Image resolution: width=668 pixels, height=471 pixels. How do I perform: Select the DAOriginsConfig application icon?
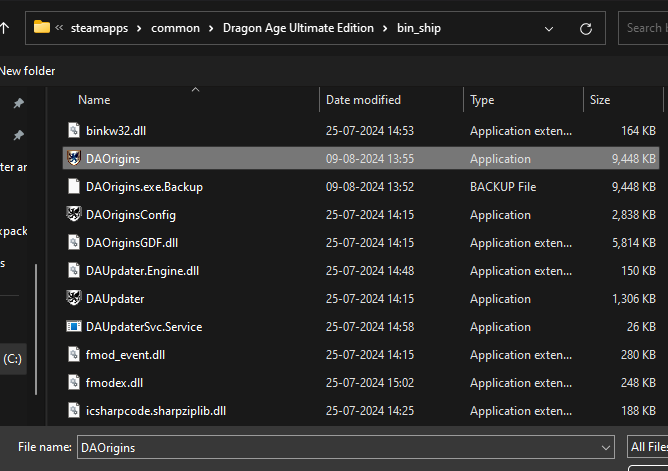(74, 214)
